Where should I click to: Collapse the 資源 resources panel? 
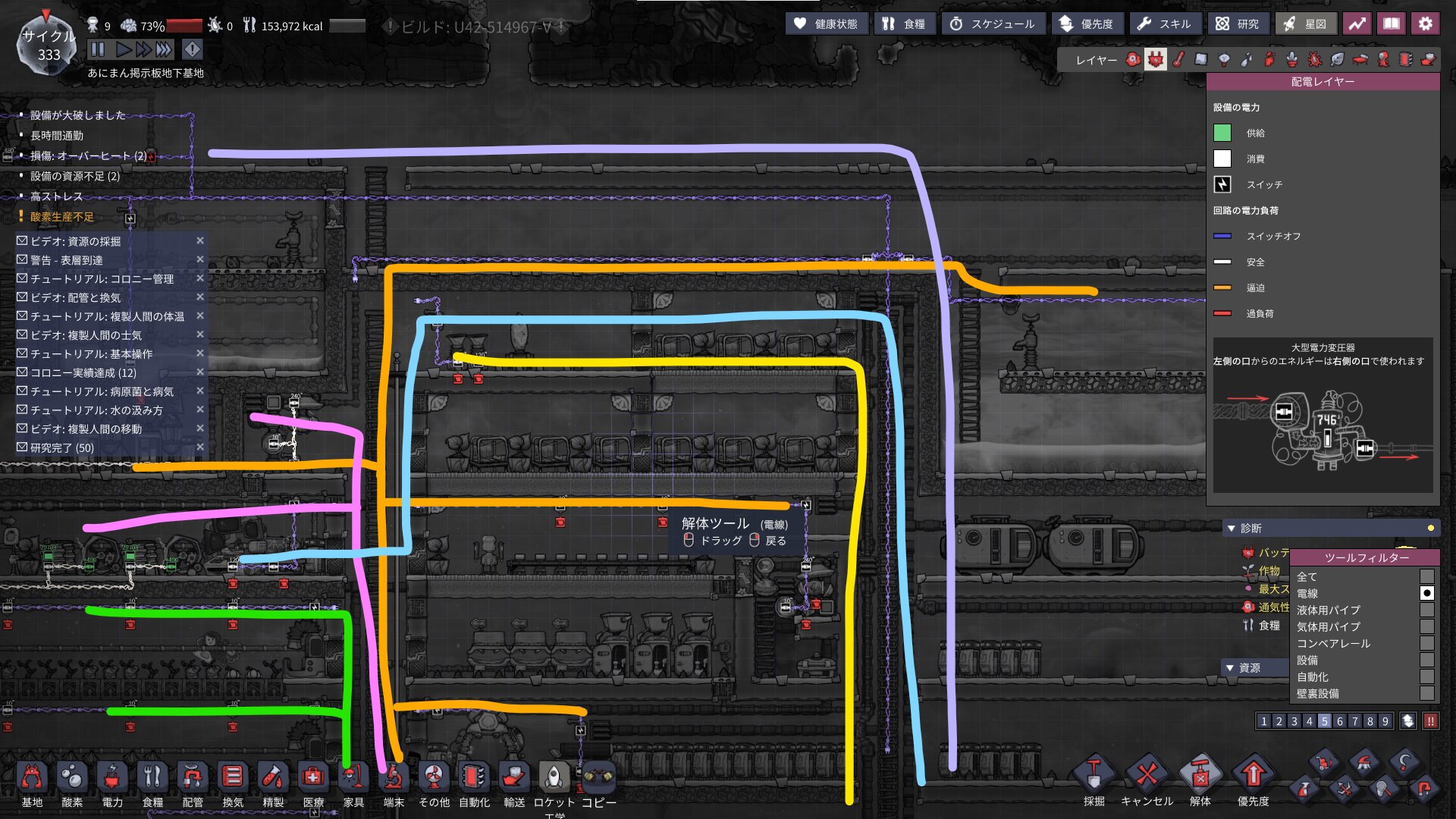pos(1230,667)
